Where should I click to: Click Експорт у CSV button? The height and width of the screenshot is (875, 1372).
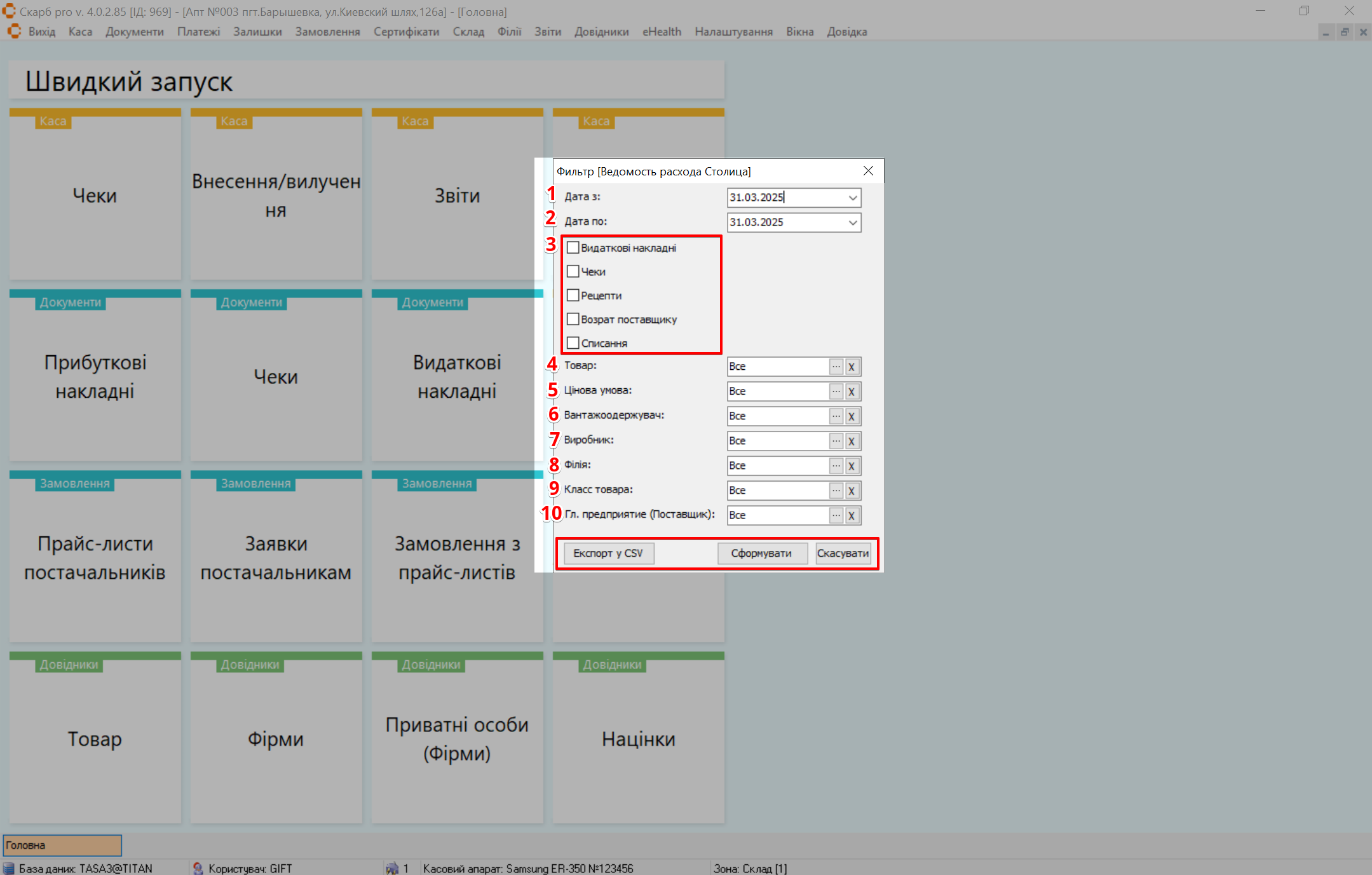click(608, 553)
